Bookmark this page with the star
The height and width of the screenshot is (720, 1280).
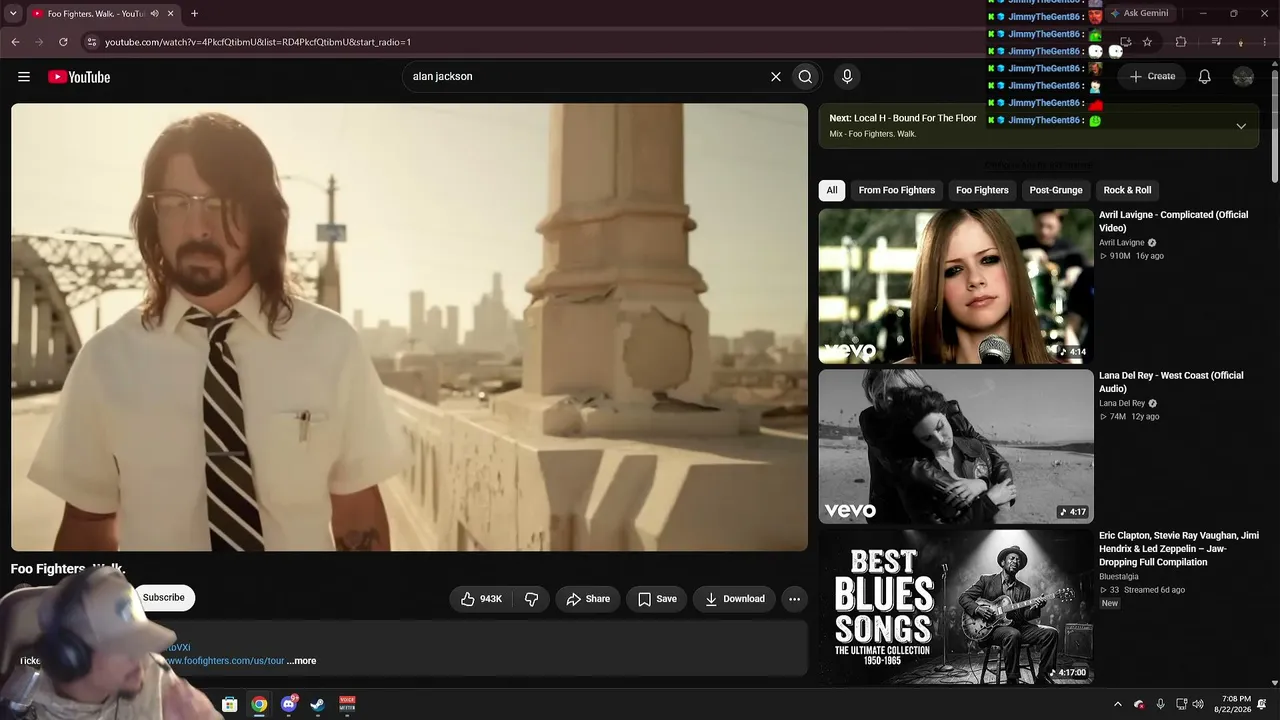[x=1147, y=42]
